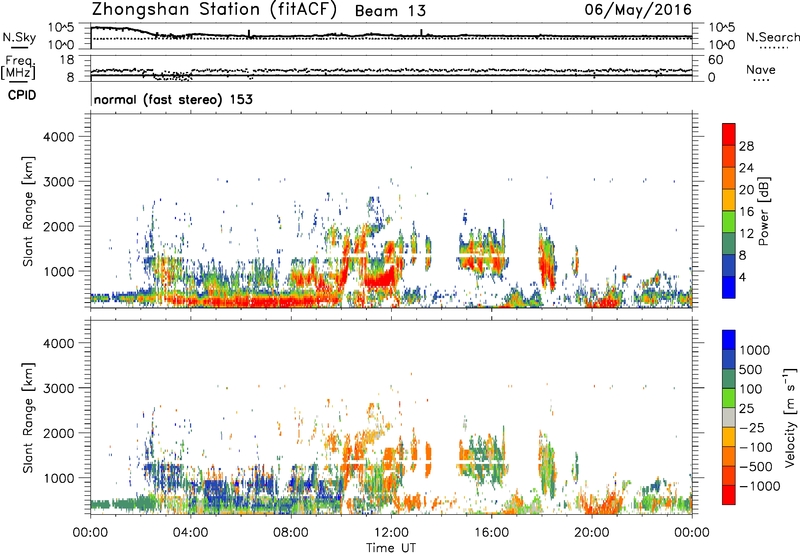Click the '60' Nave axis tick
This screenshot has height=554, width=800.
pyautogui.click(x=715, y=60)
